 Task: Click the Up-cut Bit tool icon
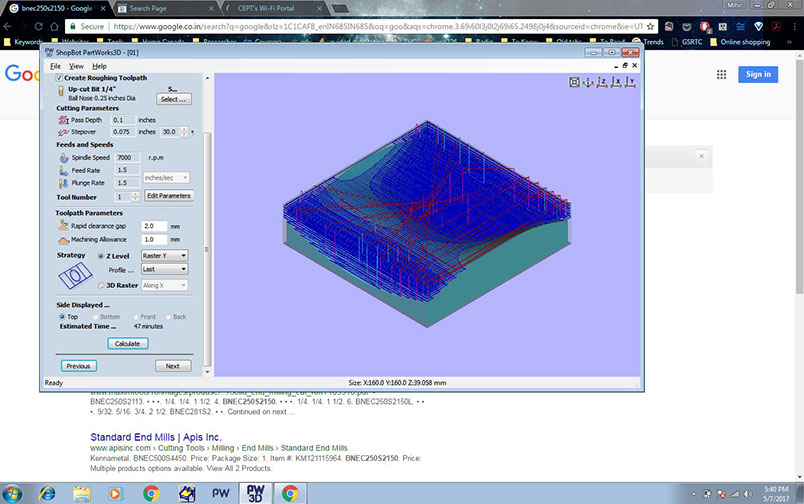tap(61, 91)
